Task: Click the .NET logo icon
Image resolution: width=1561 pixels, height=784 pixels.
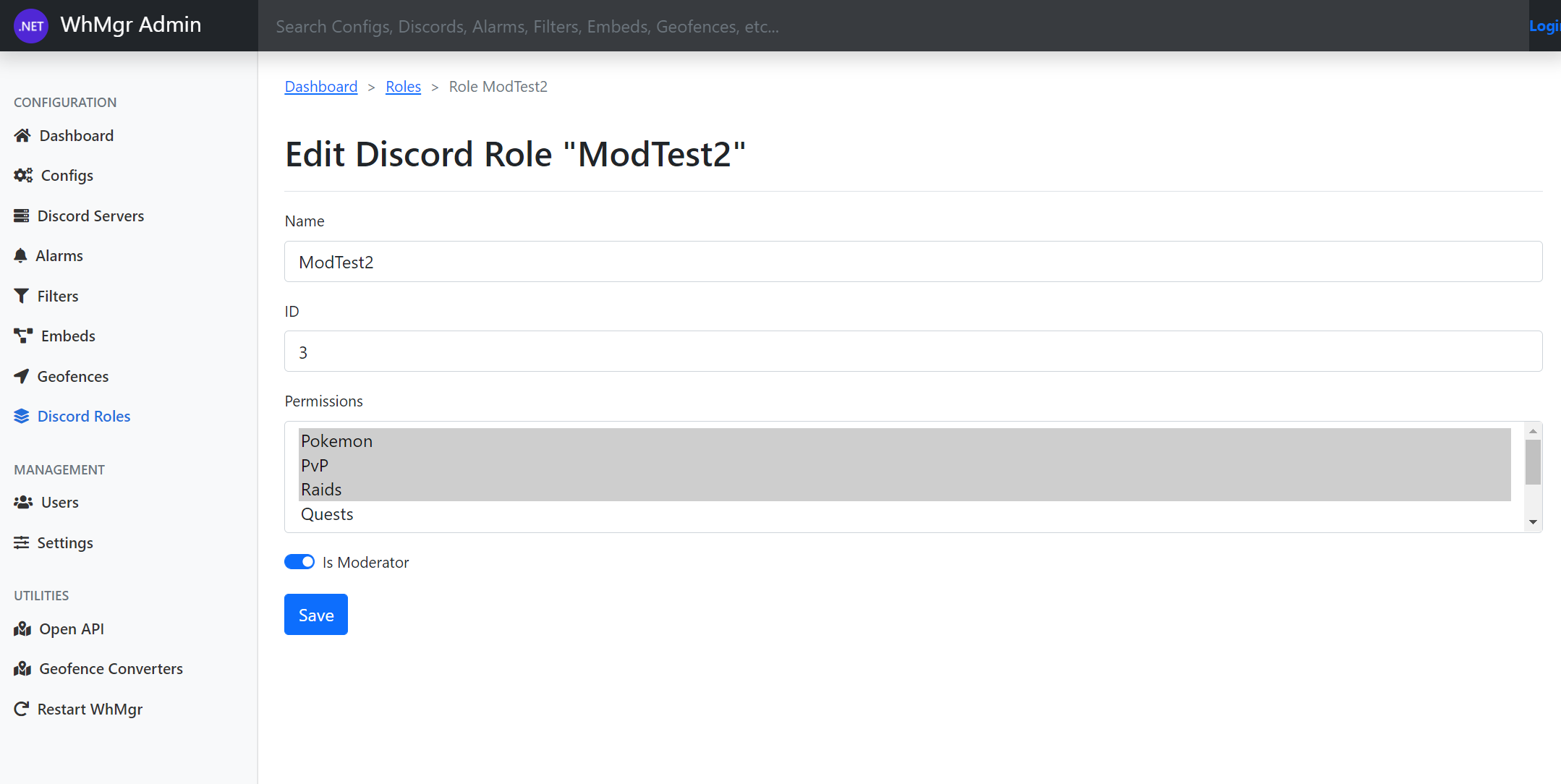Action: [x=31, y=26]
